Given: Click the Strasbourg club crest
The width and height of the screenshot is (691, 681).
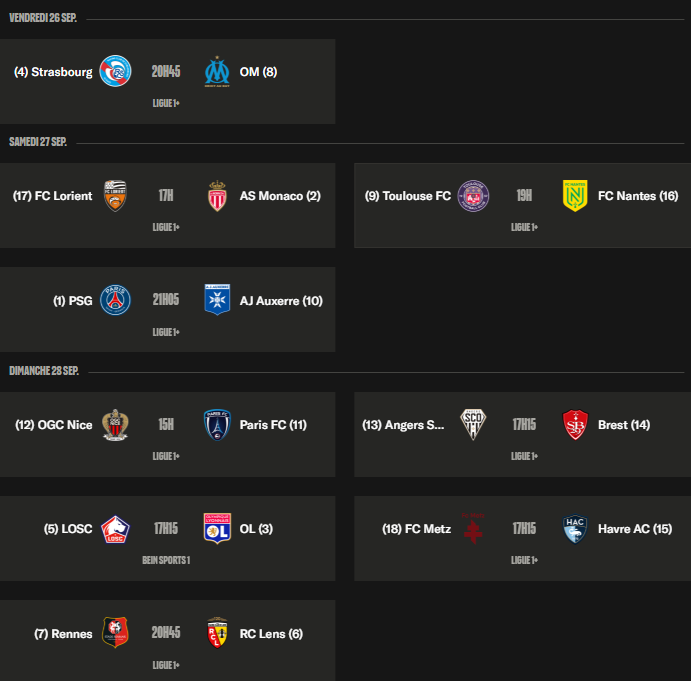Looking at the screenshot, I should (x=116, y=71).
